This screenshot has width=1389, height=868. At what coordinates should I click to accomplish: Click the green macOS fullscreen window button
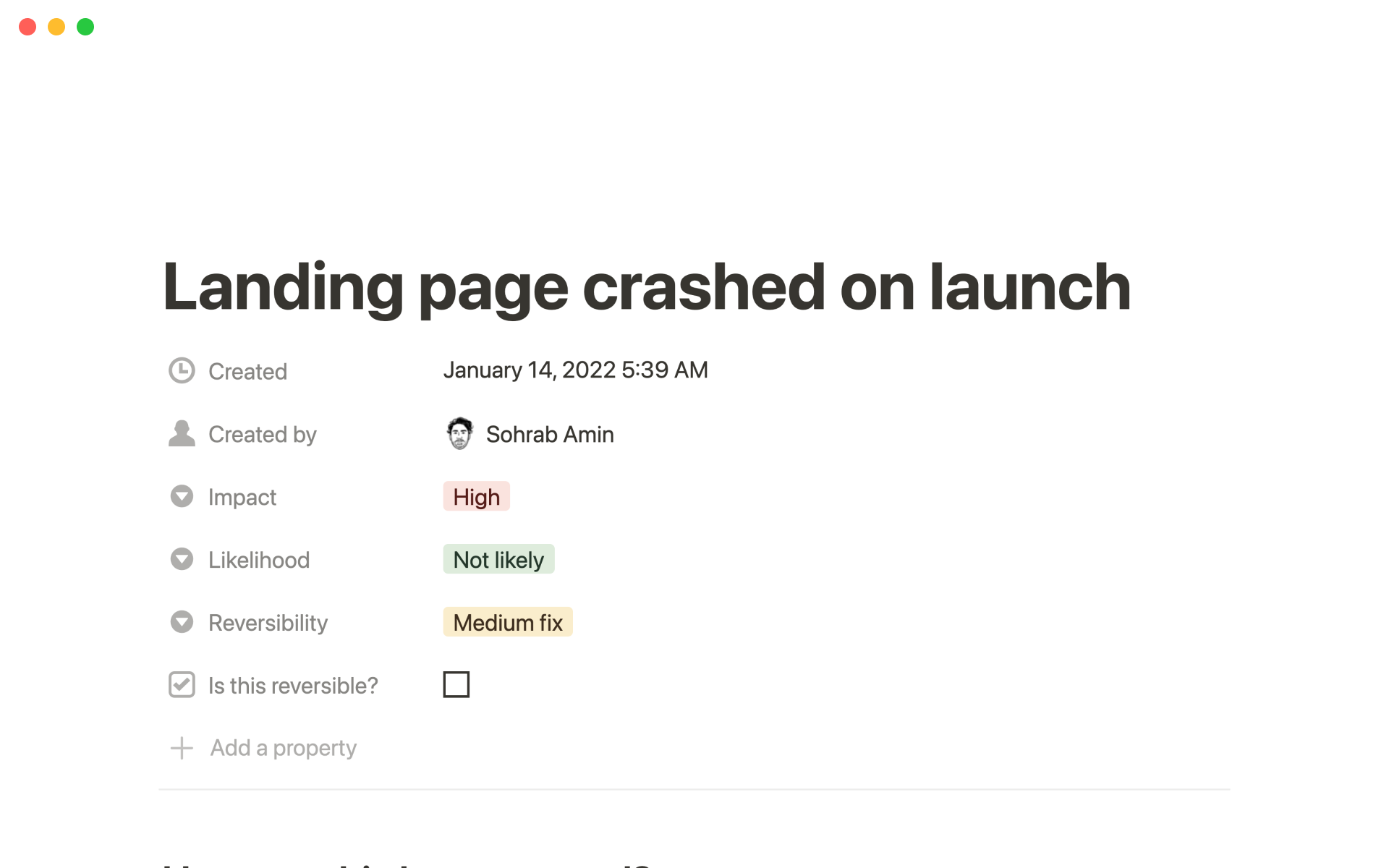coord(85,27)
